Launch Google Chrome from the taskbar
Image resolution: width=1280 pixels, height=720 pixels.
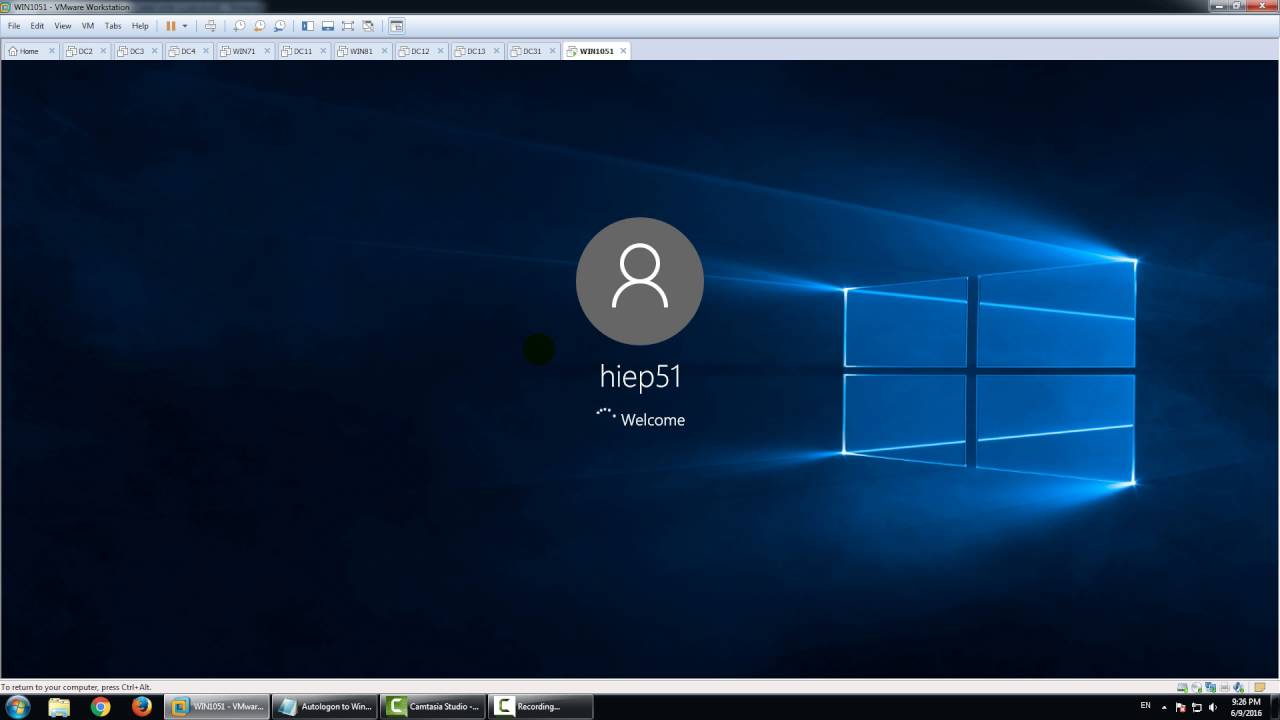coord(100,706)
